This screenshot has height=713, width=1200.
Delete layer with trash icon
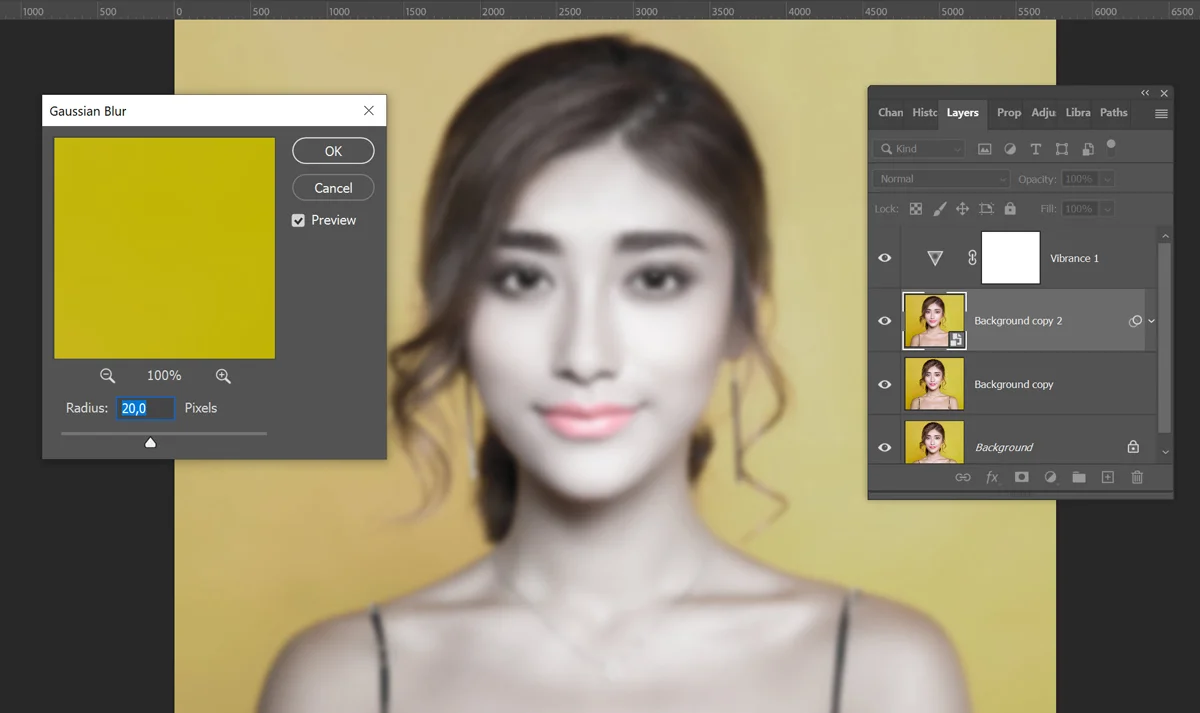[x=1137, y=478]
